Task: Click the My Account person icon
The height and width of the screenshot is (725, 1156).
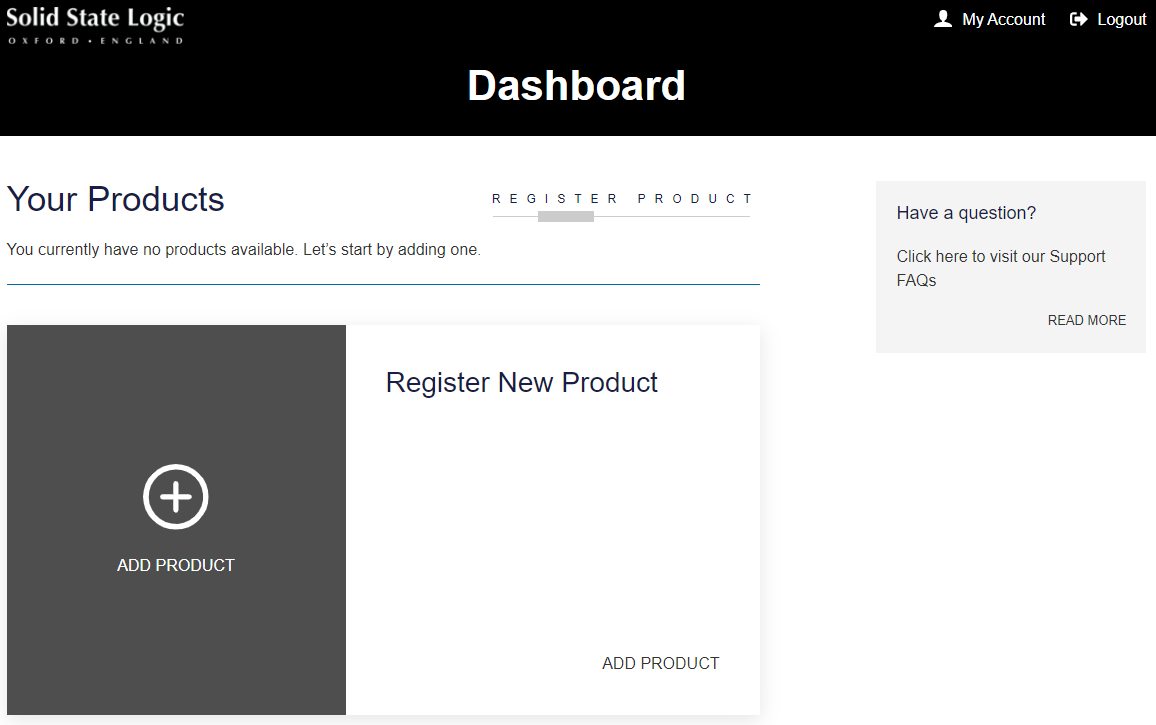Action: [x=942, y=19]
